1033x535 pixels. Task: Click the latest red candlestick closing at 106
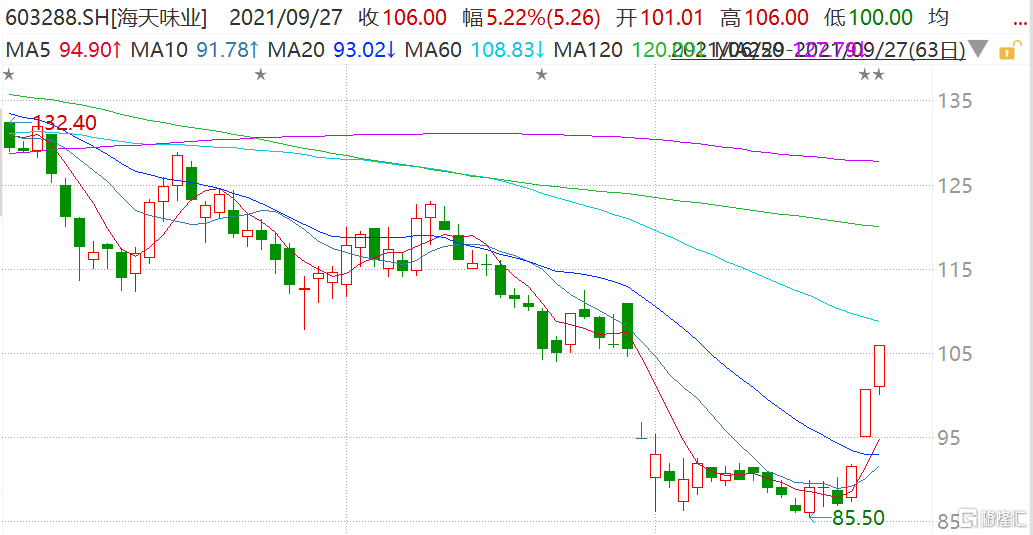(879, 366)
